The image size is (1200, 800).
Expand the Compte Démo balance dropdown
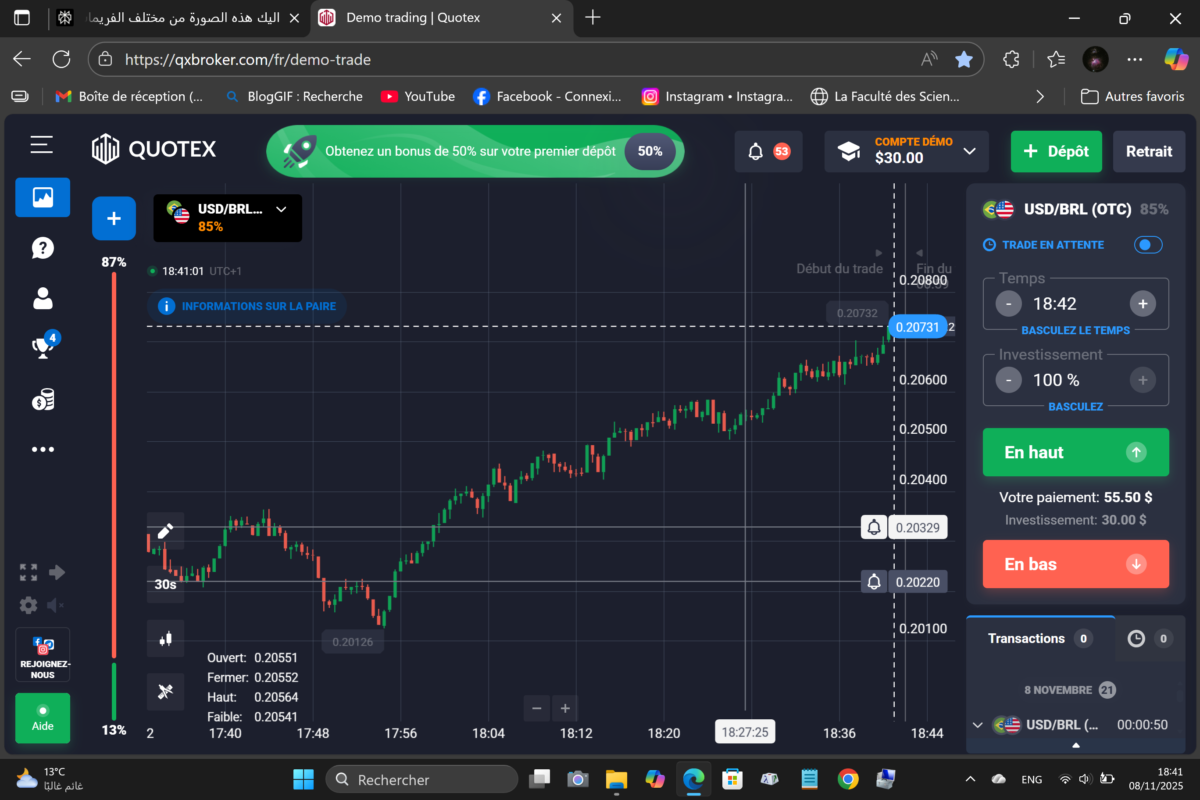click(x=969, y=151)
